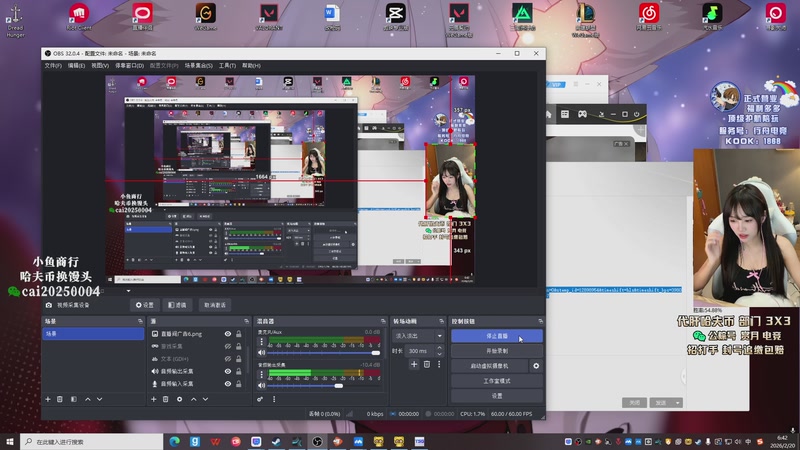
Task: Open the 文件(F) menu
Action: coord(53,66)
